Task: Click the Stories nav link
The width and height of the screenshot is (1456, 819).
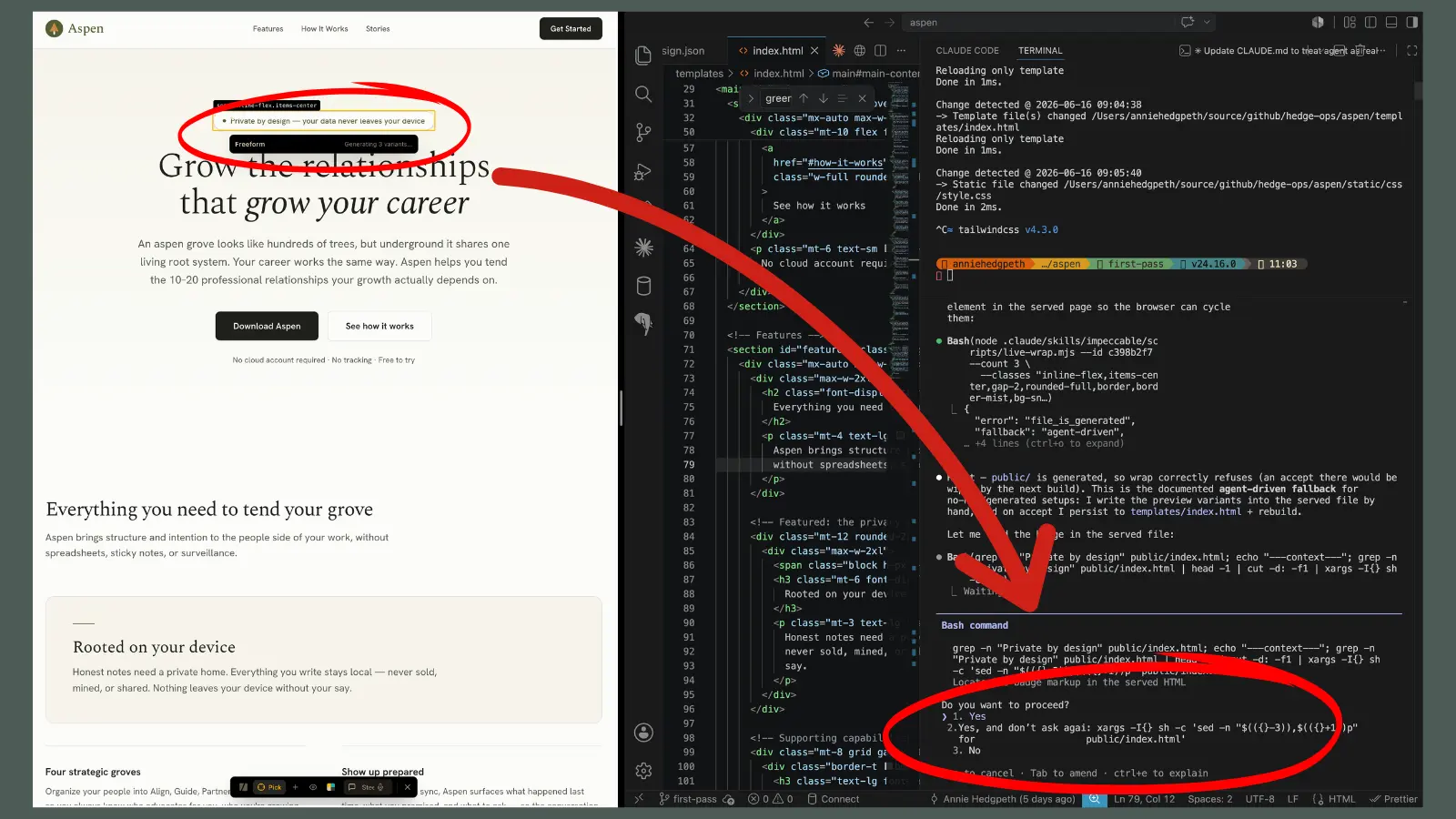Action: [x=378, y=29]
